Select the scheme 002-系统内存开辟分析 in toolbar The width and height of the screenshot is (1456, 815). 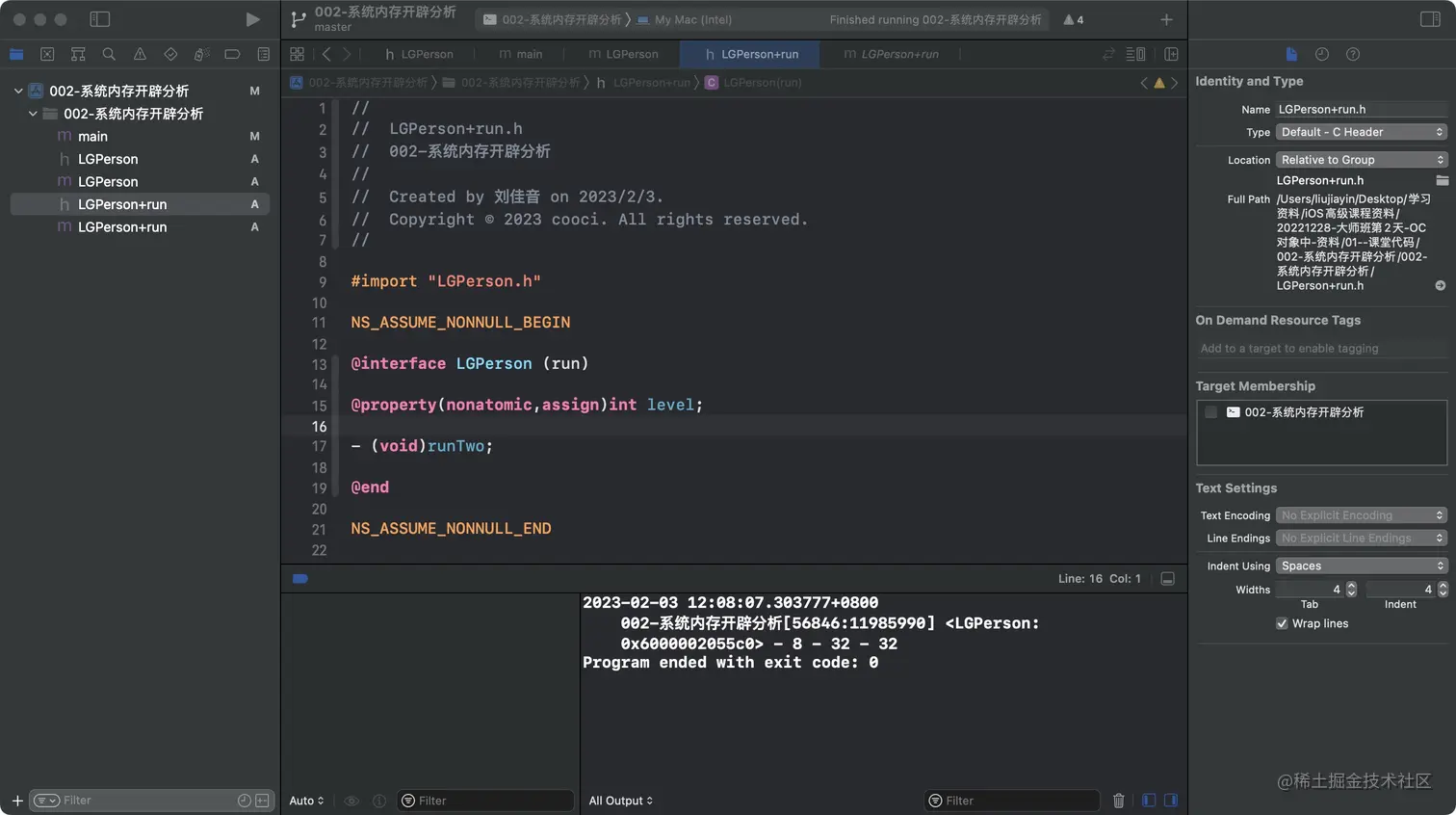click(x=553, y=19)
